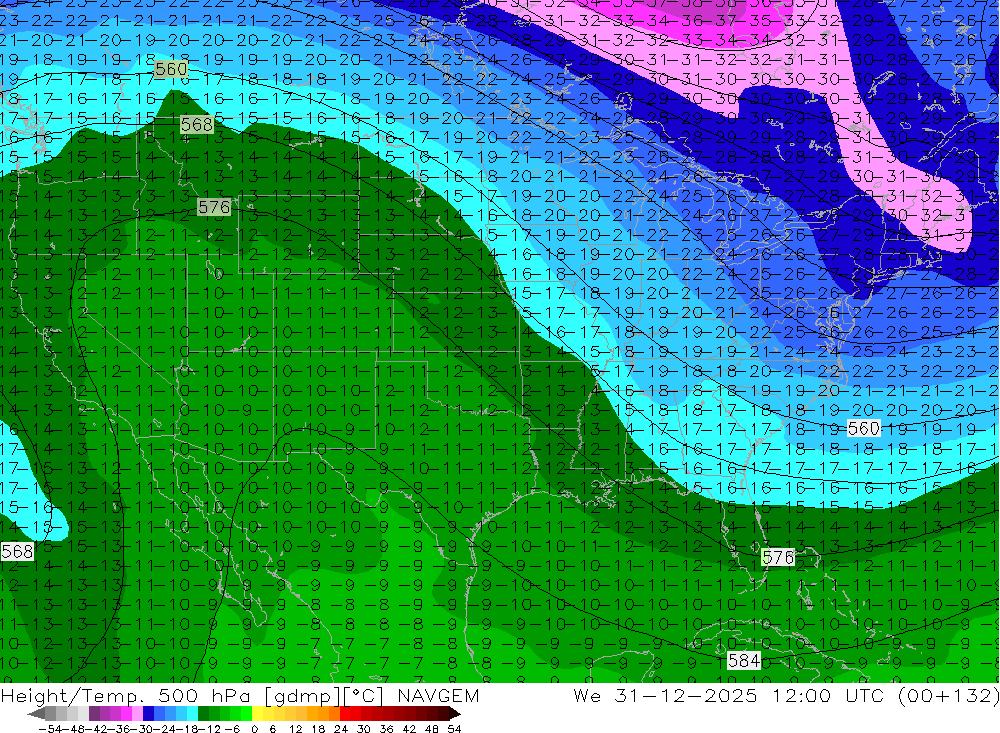Select the dark blue legend swatch at -30
The image size is (1000, 733).
148,713
